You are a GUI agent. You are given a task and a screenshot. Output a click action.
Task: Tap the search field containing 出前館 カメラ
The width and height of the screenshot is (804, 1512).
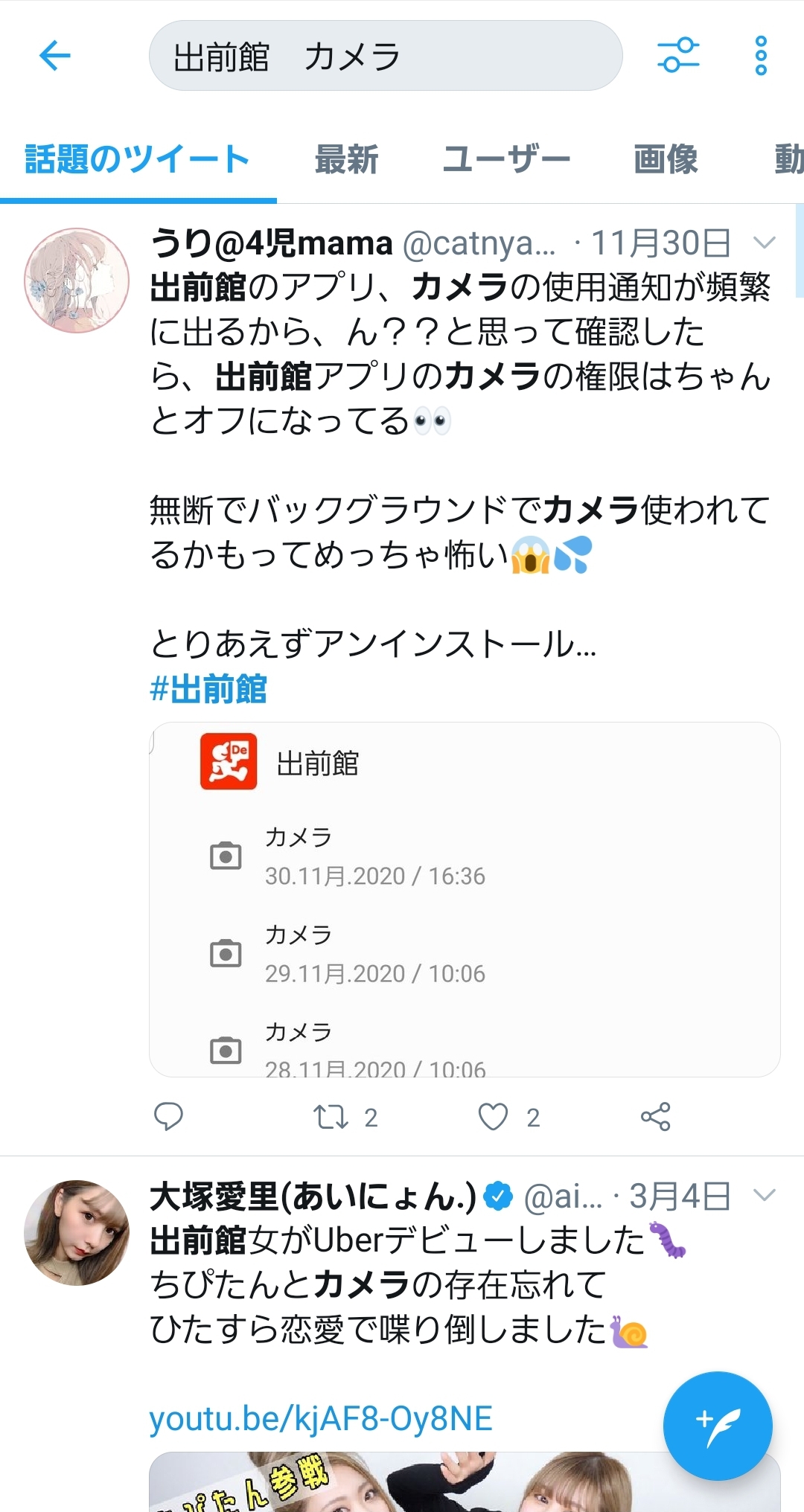[386, 56]
